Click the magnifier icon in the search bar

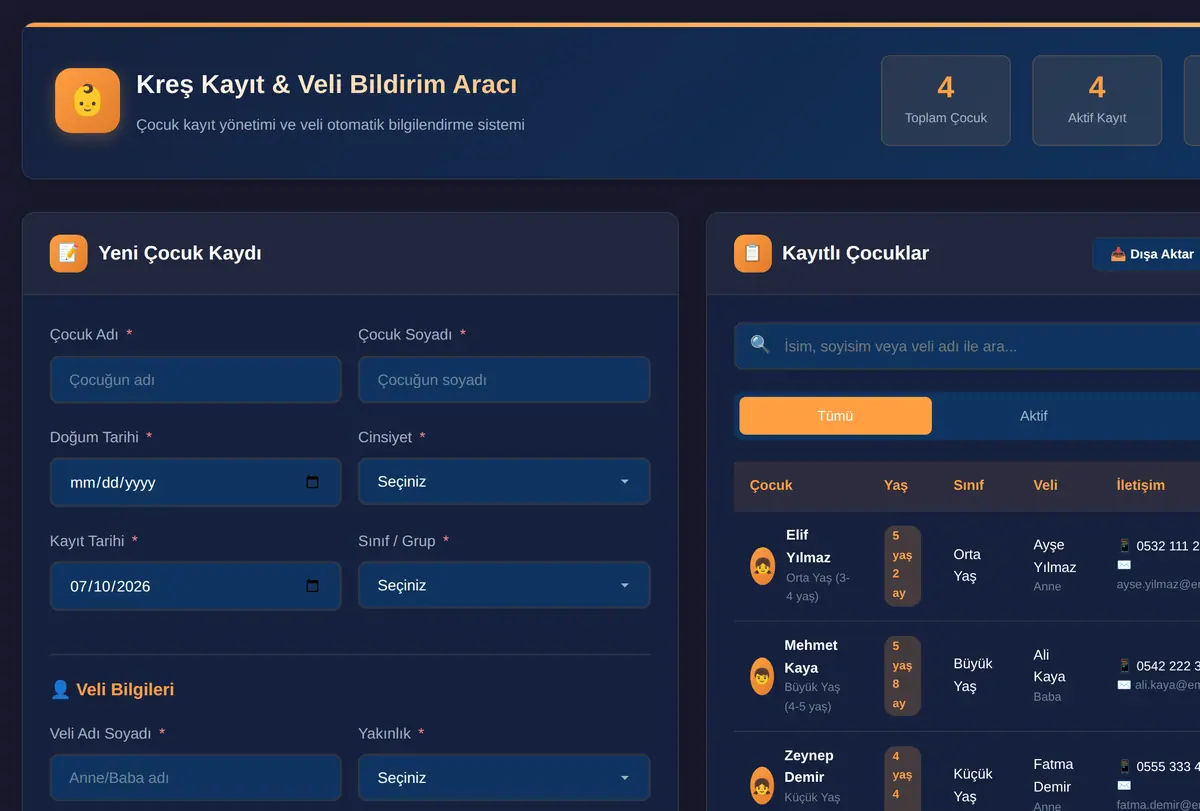(760, 345)
